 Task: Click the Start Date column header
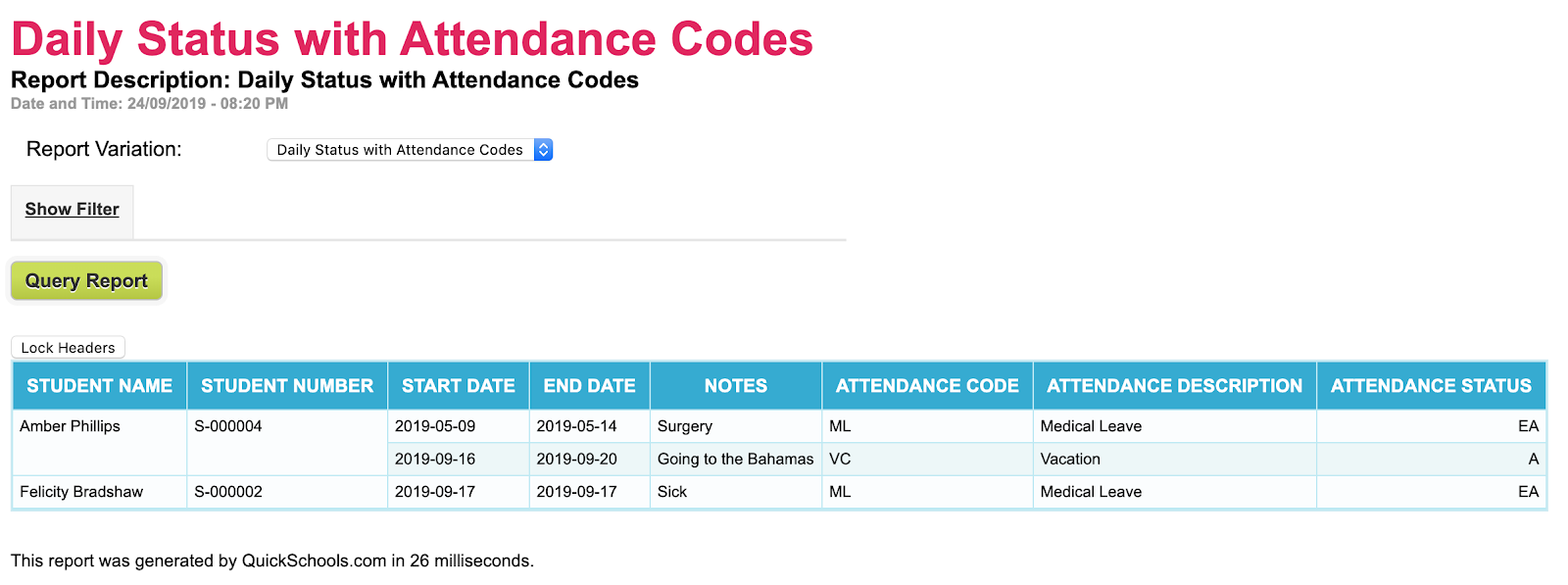(x=458, y=386)
